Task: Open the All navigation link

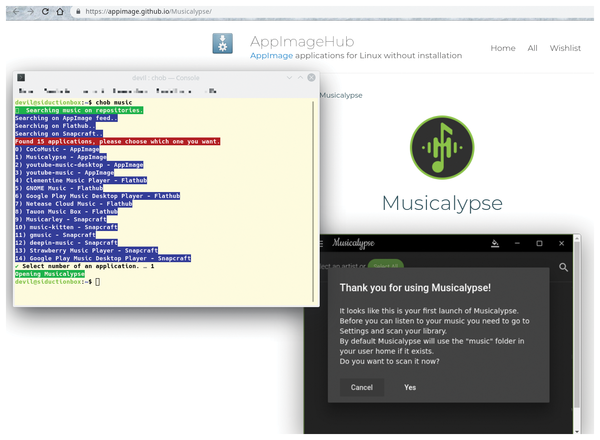Action: click(x=532, y=48)
